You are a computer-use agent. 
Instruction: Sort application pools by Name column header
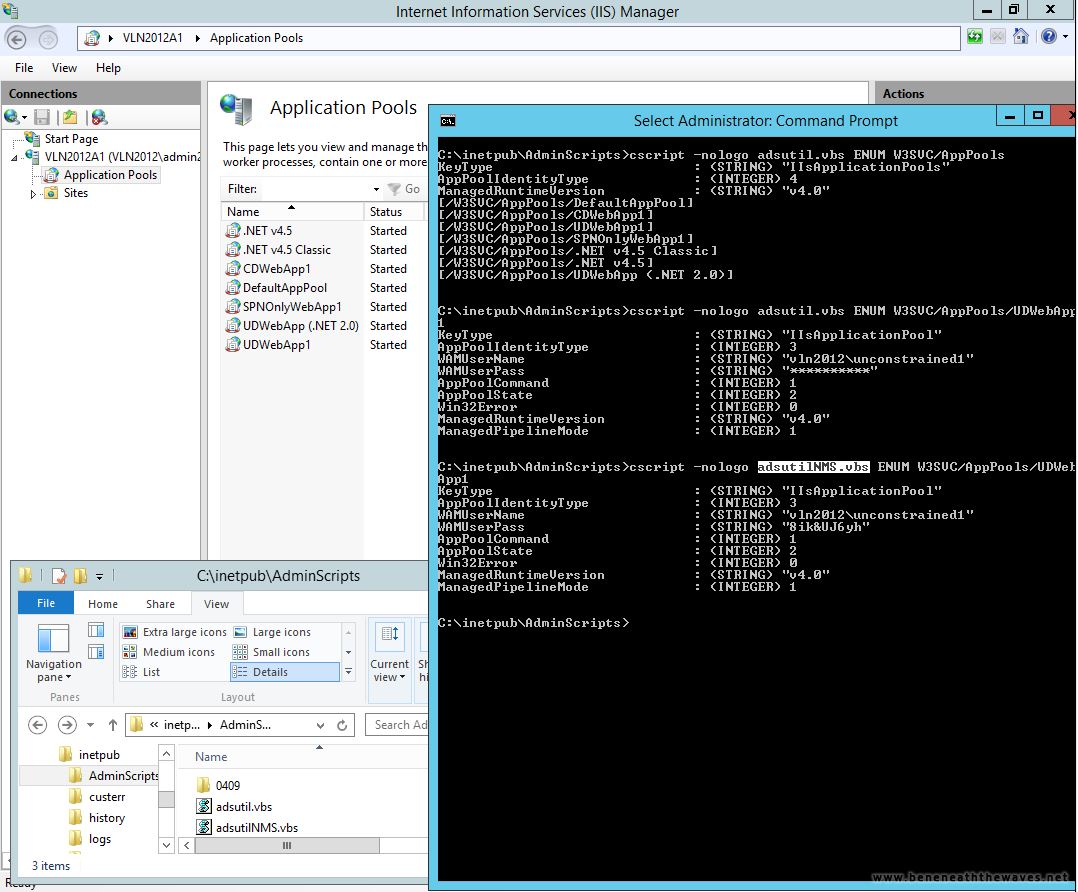click(292, 212)
